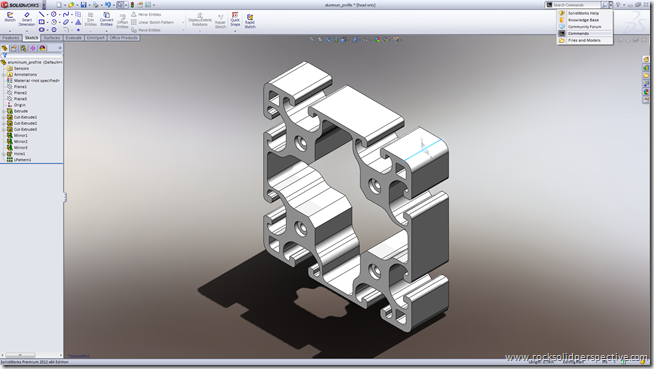
Task: Select Plane1 in feature tree
Action: (17, 87)
